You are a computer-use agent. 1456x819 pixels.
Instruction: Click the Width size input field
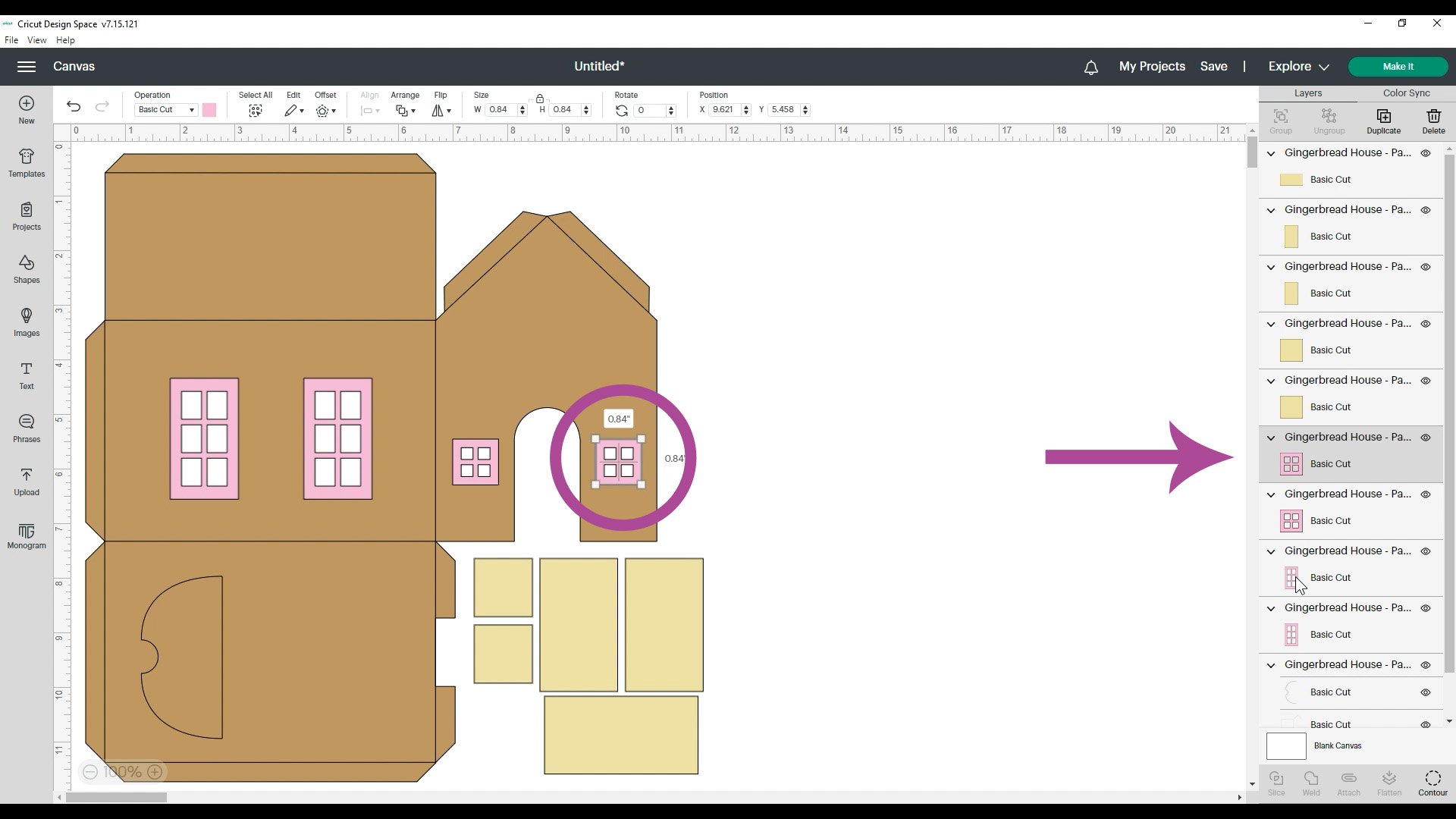pos(501,110)
